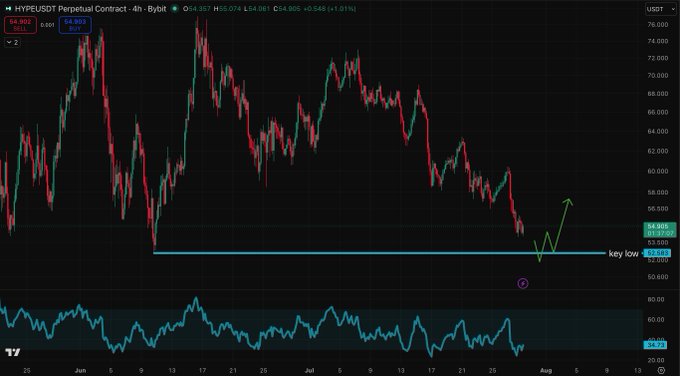
Task: Click the 64.000 price axis label
Action: (x=657, y=131)
